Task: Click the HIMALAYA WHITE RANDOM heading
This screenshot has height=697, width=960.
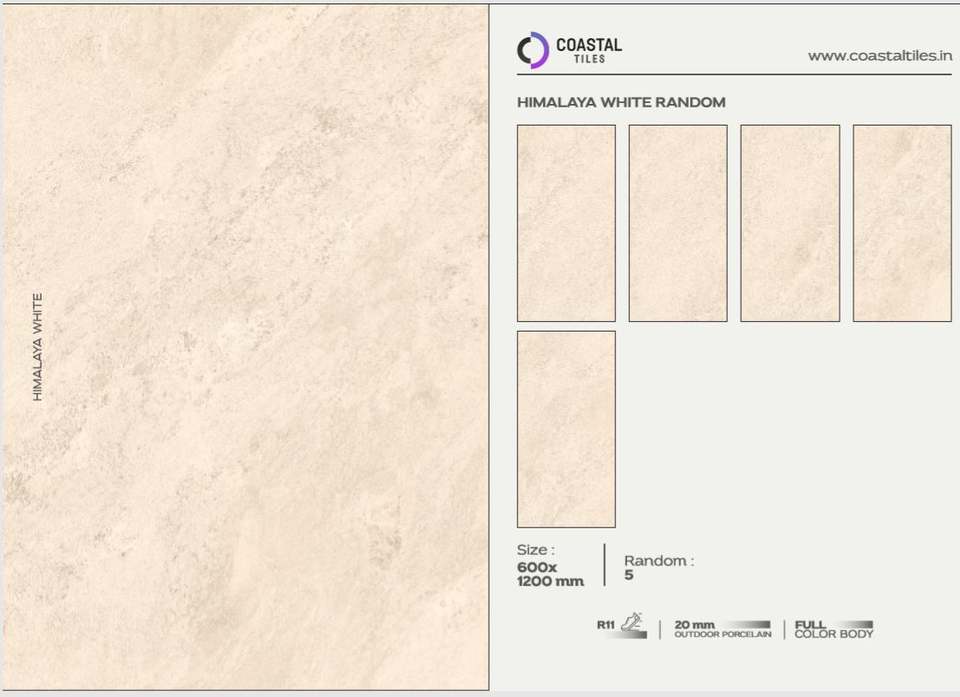Action: coord(621,102)
